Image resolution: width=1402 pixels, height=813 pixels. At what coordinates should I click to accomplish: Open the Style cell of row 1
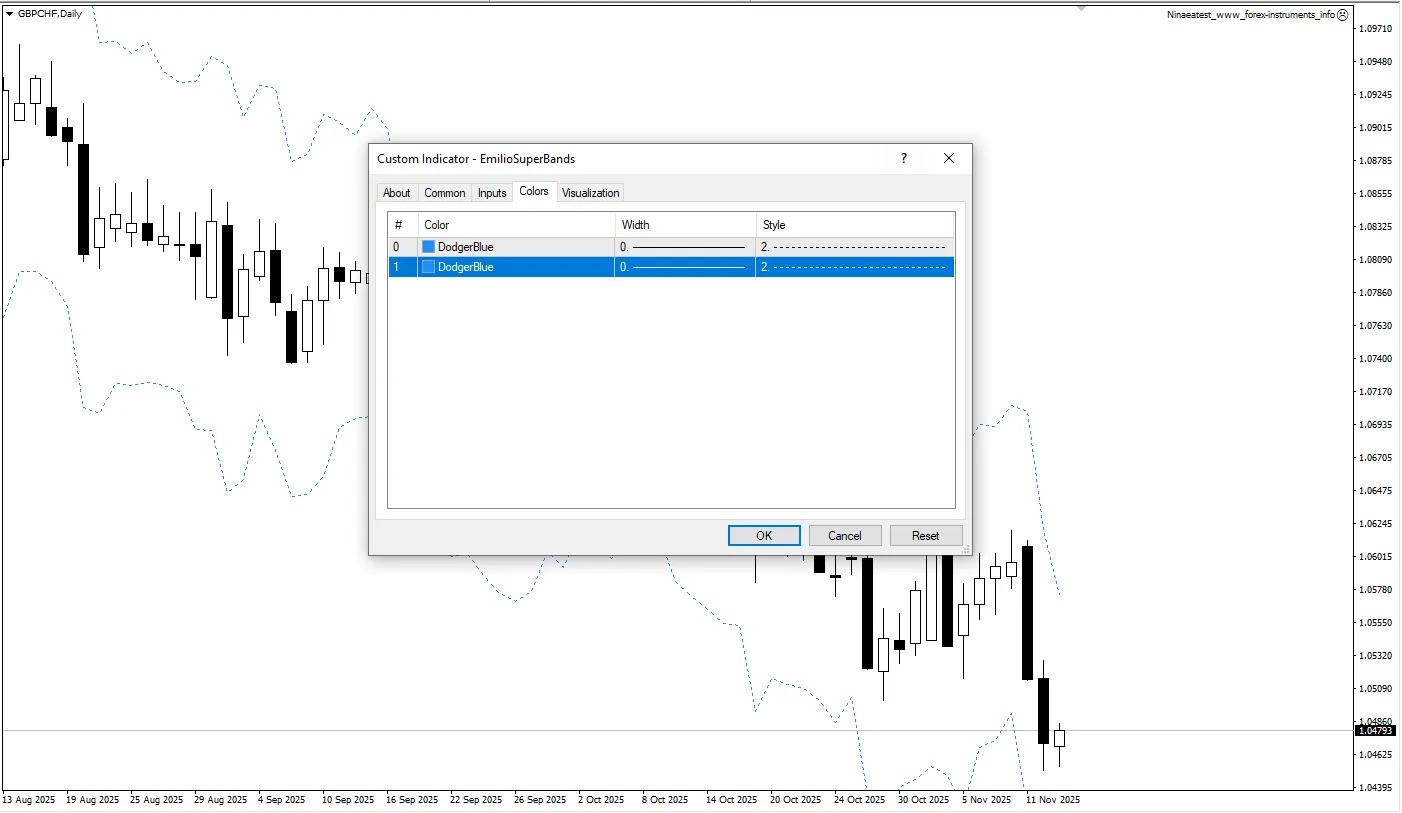(855, 267)
